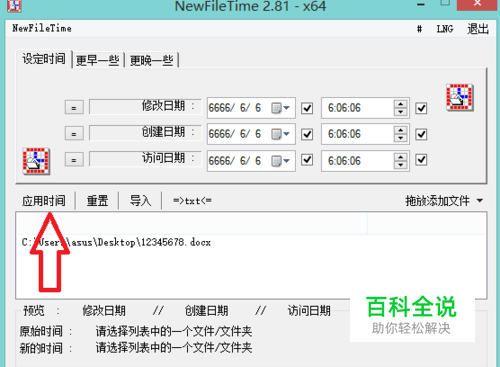Decrease the 修改日期 time with spinner down
This screenshot has height=367, width=500.
click(x=401, y=112)
